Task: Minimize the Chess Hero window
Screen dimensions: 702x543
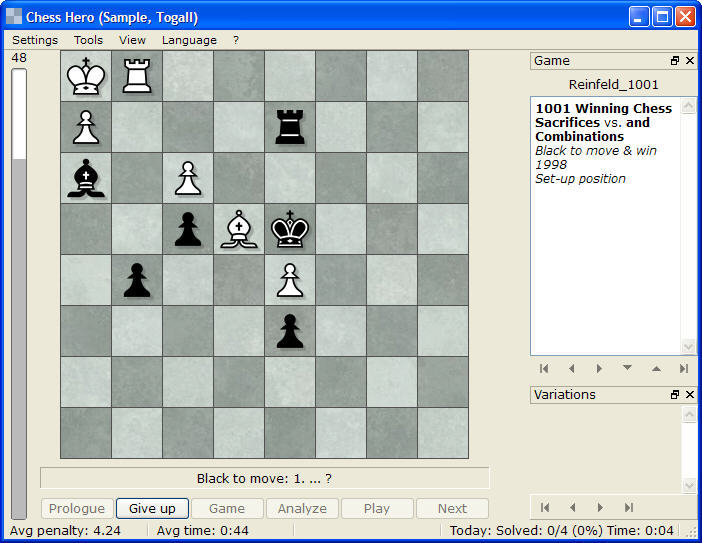Action: tap(639, 17)
